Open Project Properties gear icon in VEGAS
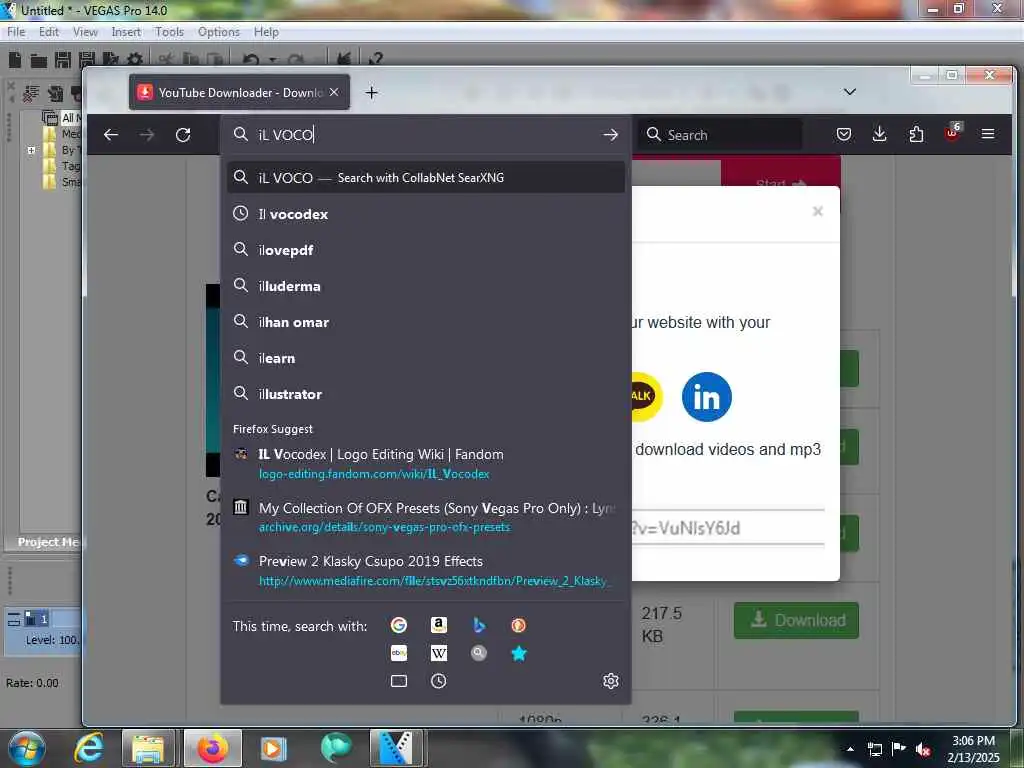This screenshot has width=1024, height=768. coord(135,60)
